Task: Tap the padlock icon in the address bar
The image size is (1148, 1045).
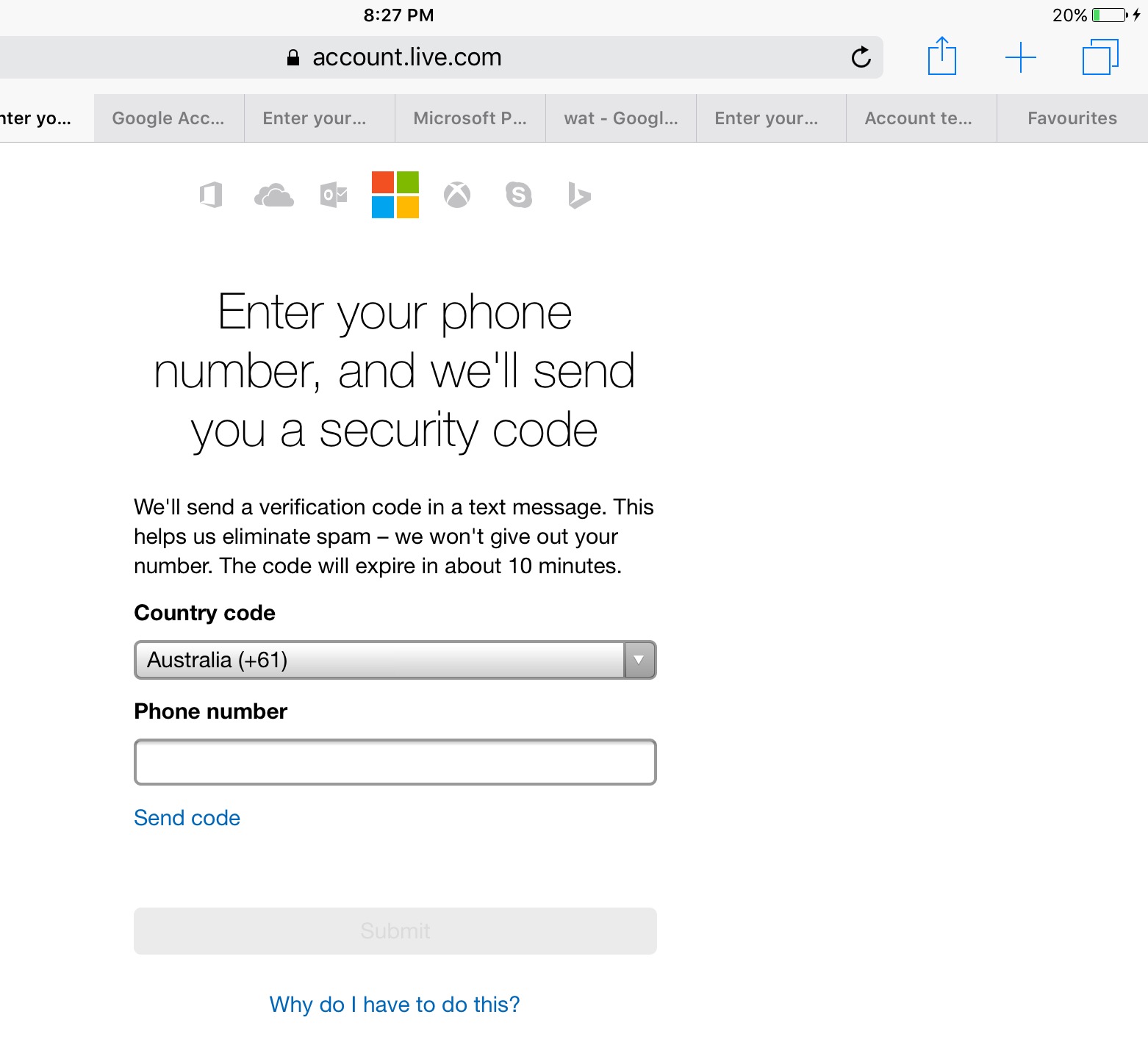Action: pos(293,57)
